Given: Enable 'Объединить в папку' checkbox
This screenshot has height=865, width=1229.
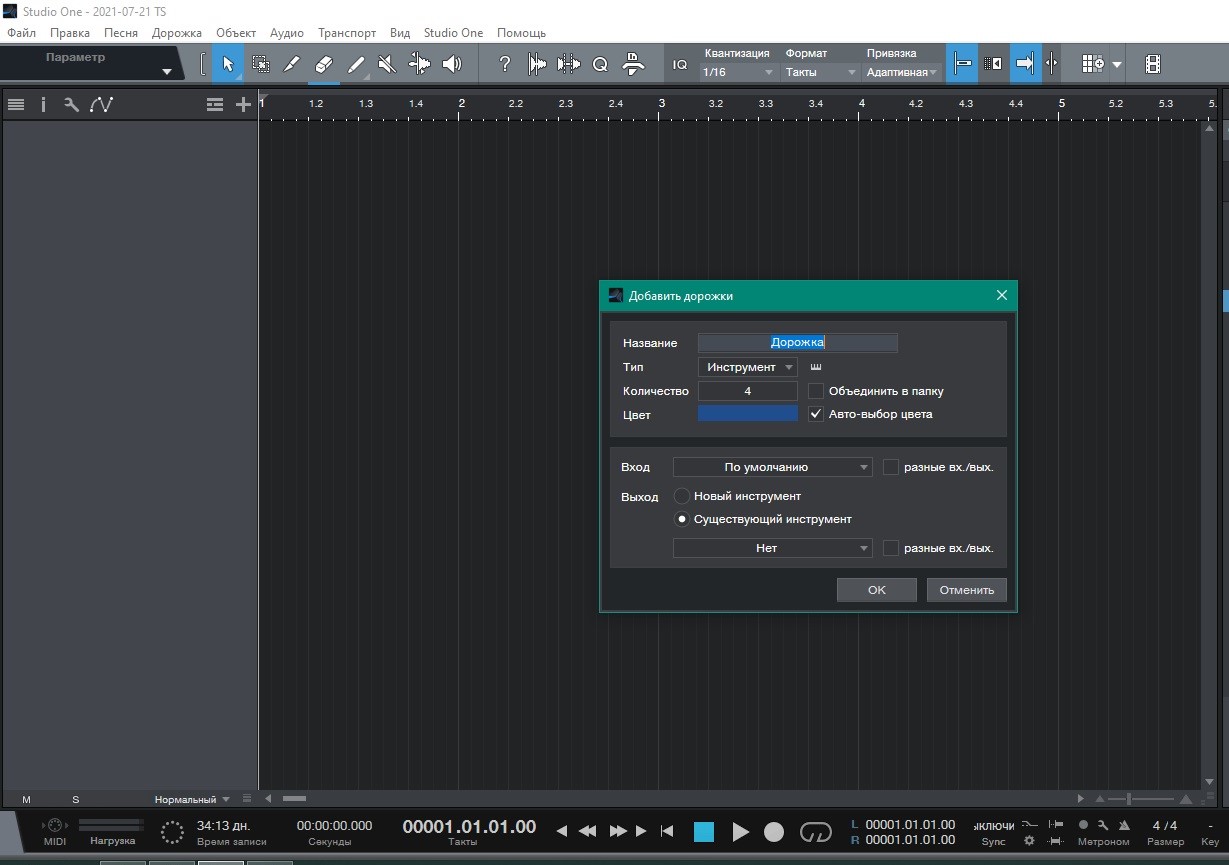Looking at the screenshot, I should point(816,391).
